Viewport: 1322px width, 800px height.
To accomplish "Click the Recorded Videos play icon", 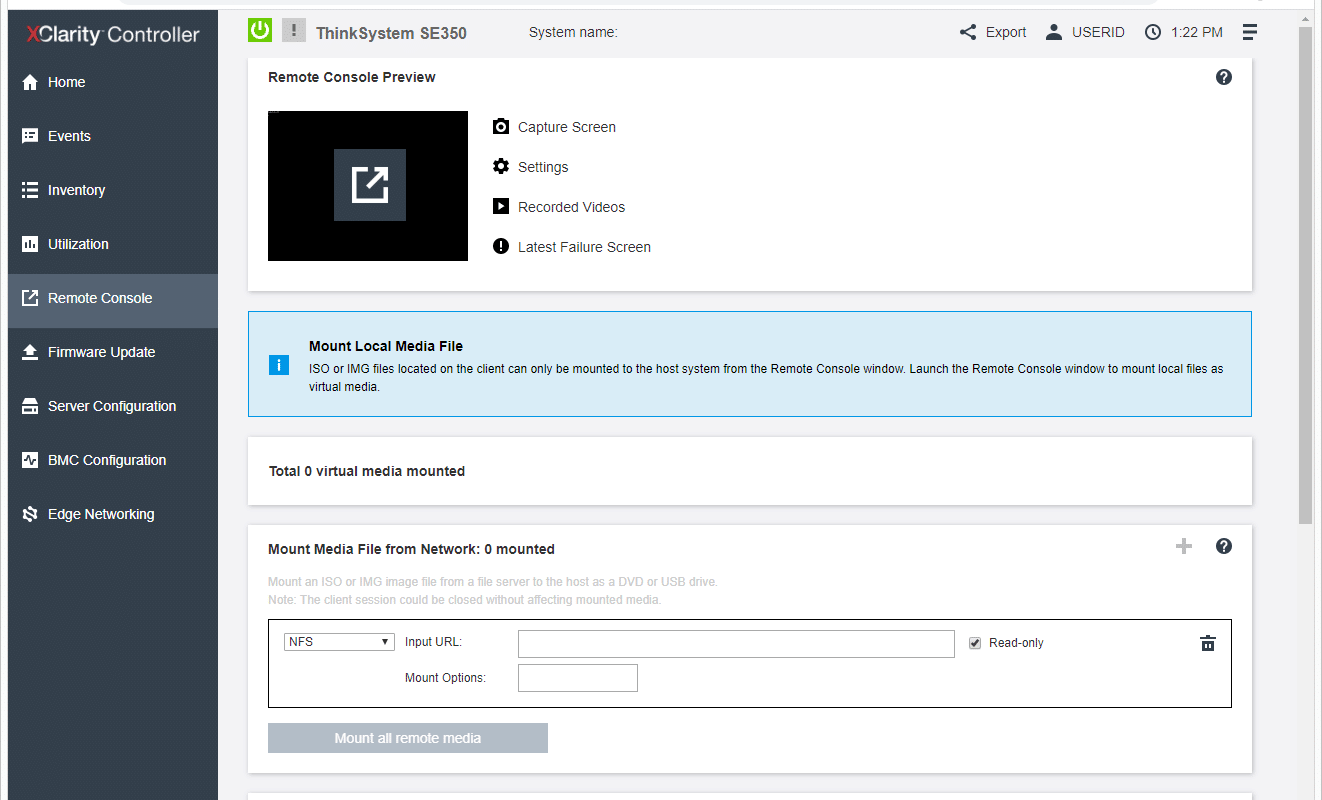I will (501, 207).
